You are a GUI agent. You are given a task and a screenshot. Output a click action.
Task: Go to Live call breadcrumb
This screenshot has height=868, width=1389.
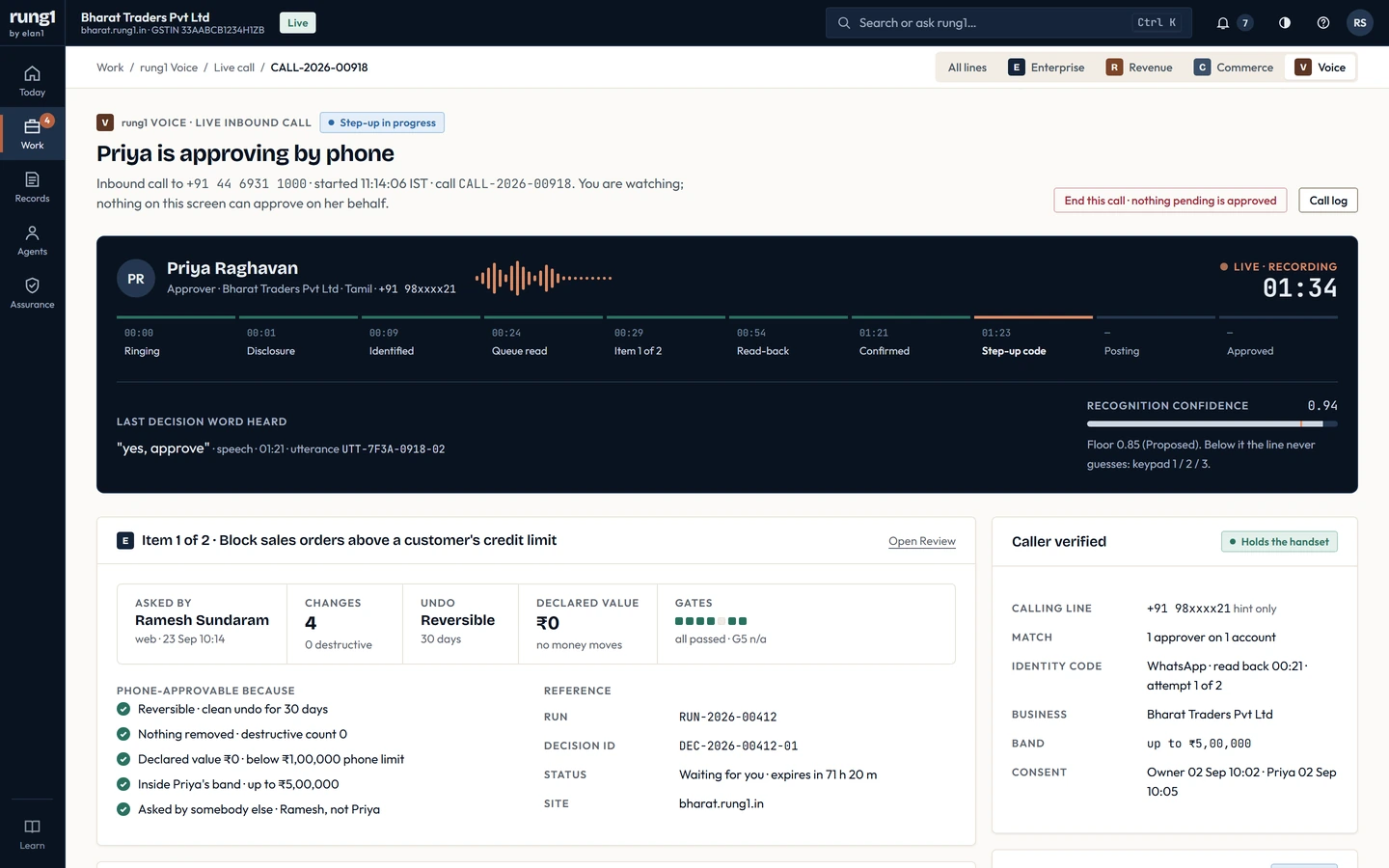click(x=234, y=68)
